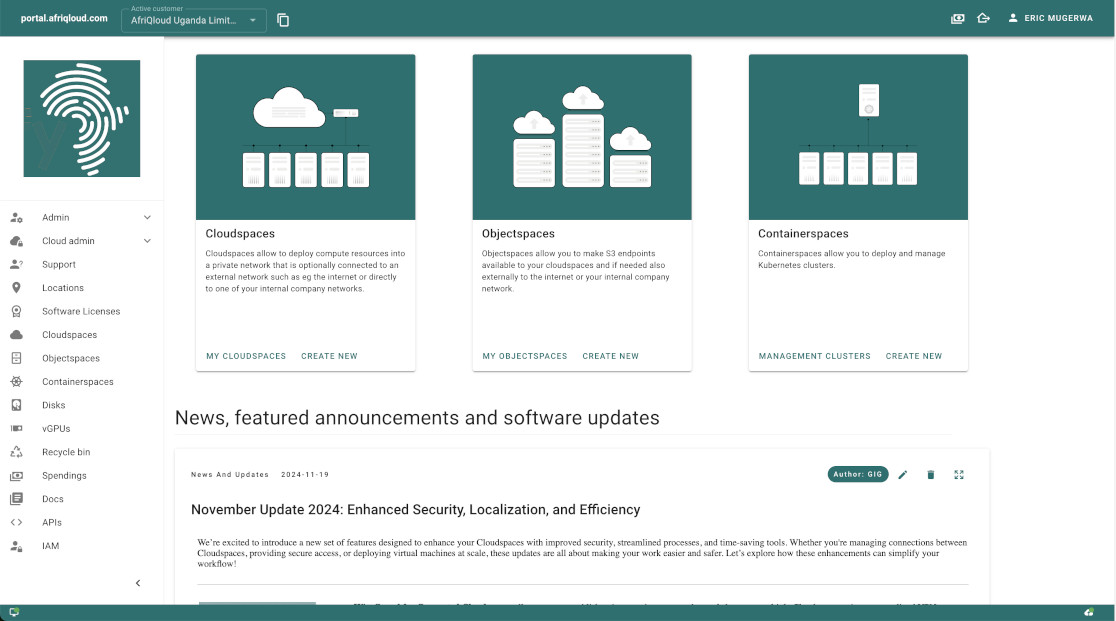Open Containerspaces from the sidebar
The image size is (1116, 621).
click(x=77, y=382)
